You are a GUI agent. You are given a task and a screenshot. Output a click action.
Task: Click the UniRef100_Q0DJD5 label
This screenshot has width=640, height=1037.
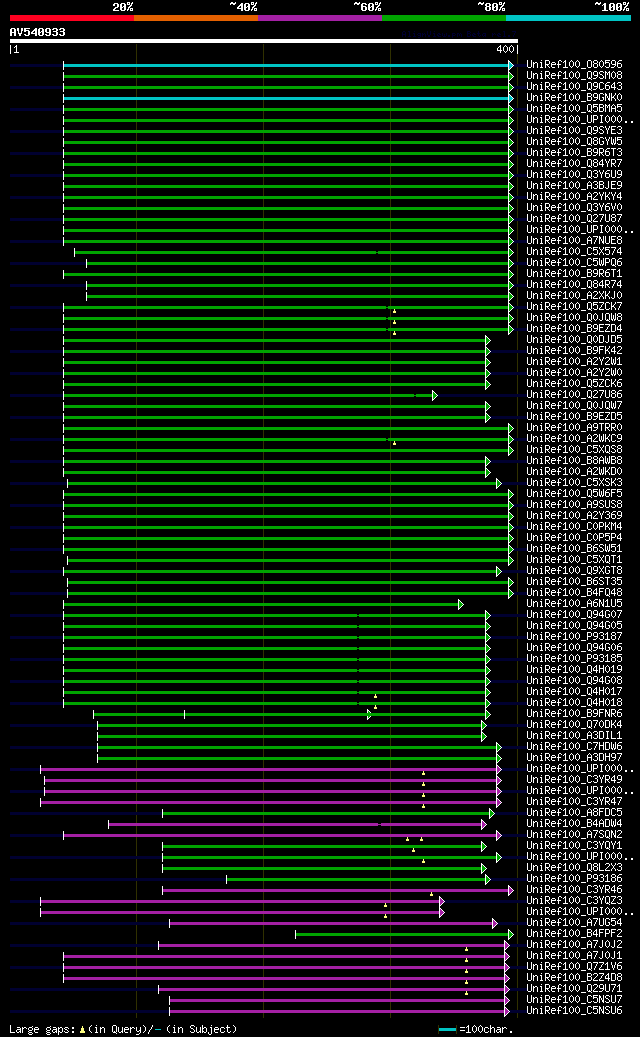click(574, 339)
